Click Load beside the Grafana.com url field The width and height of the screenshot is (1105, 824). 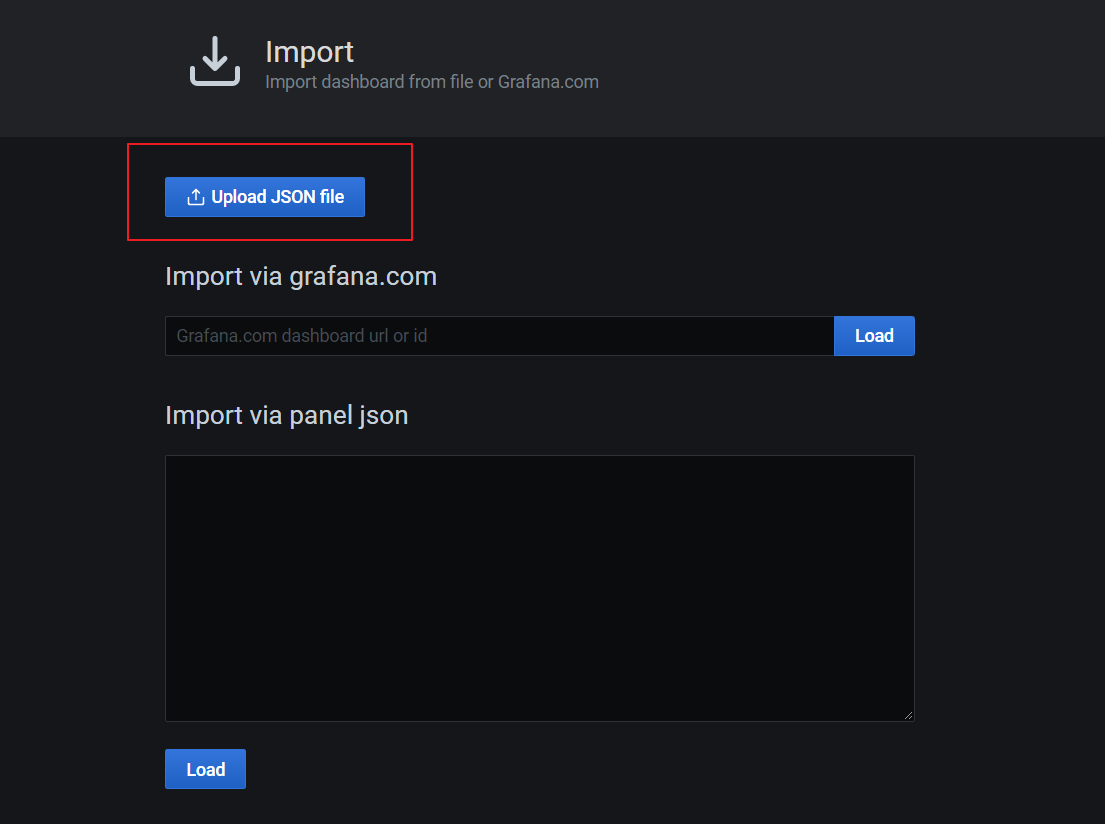(x=874, y=336)
